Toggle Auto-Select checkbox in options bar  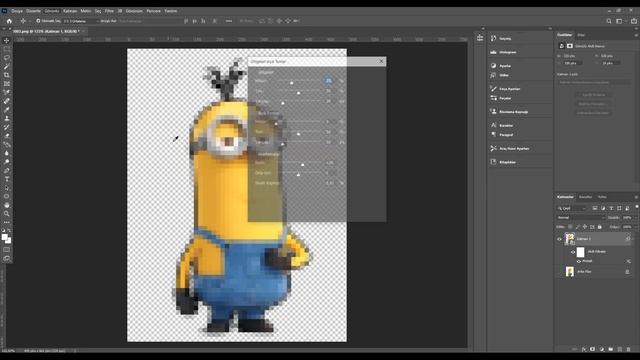click(38, 21)
